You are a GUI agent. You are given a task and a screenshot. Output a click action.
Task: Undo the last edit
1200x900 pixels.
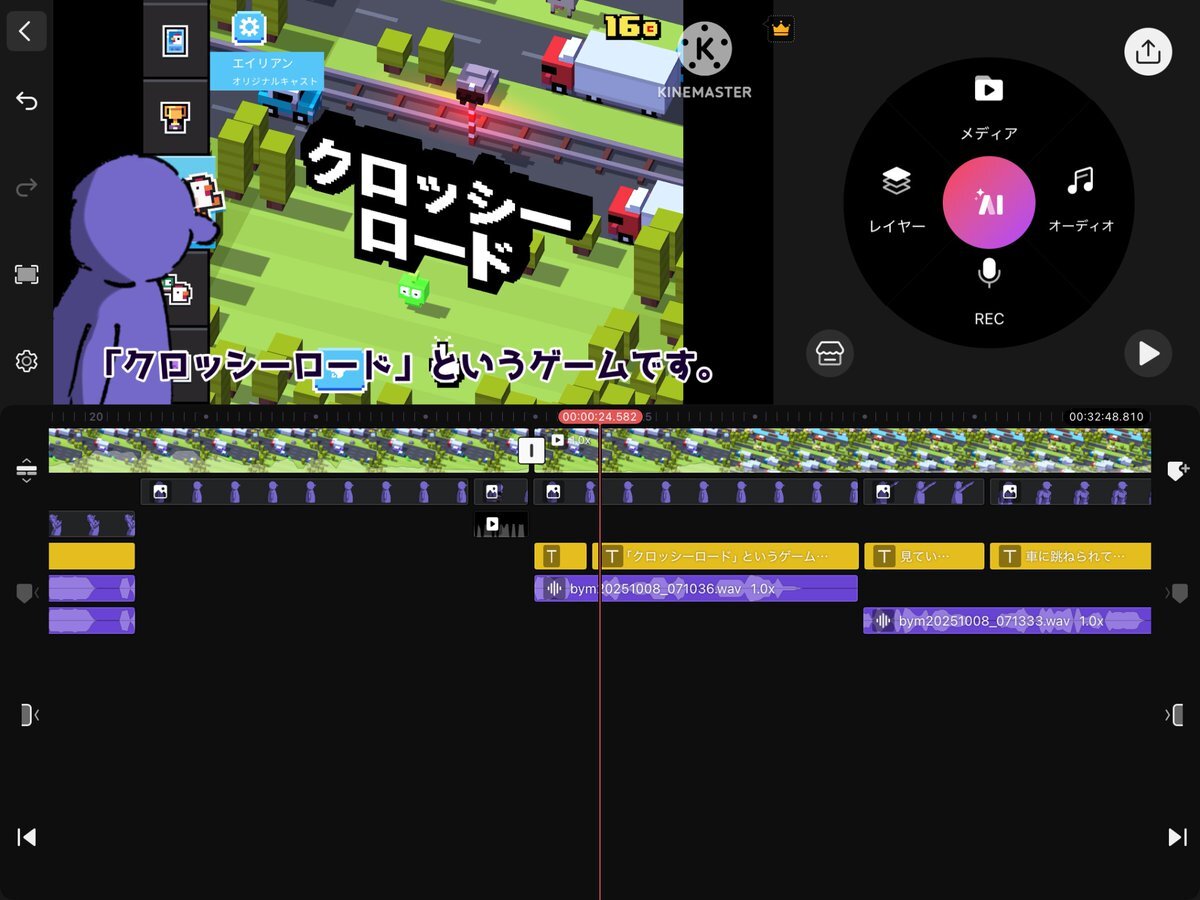26,101
